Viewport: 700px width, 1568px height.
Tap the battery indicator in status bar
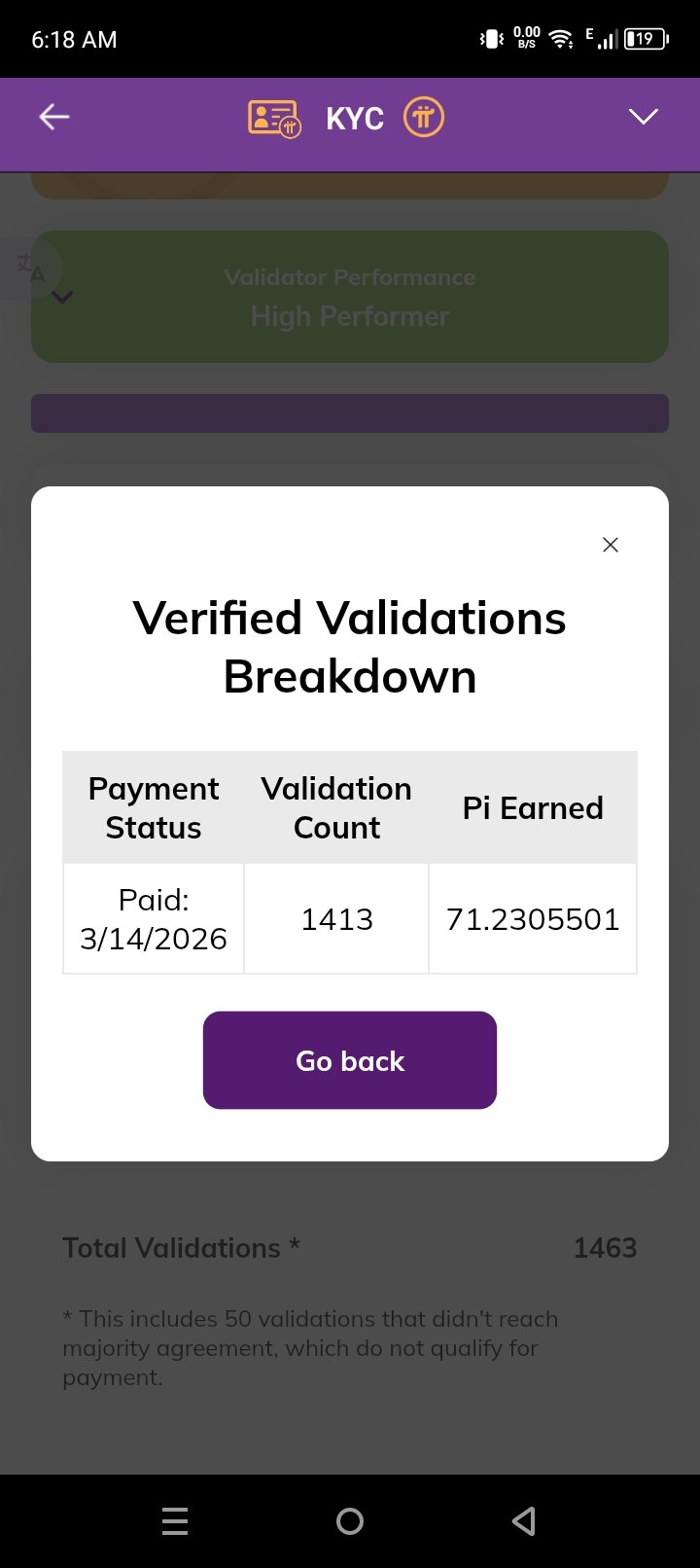(x=646, y=39)
